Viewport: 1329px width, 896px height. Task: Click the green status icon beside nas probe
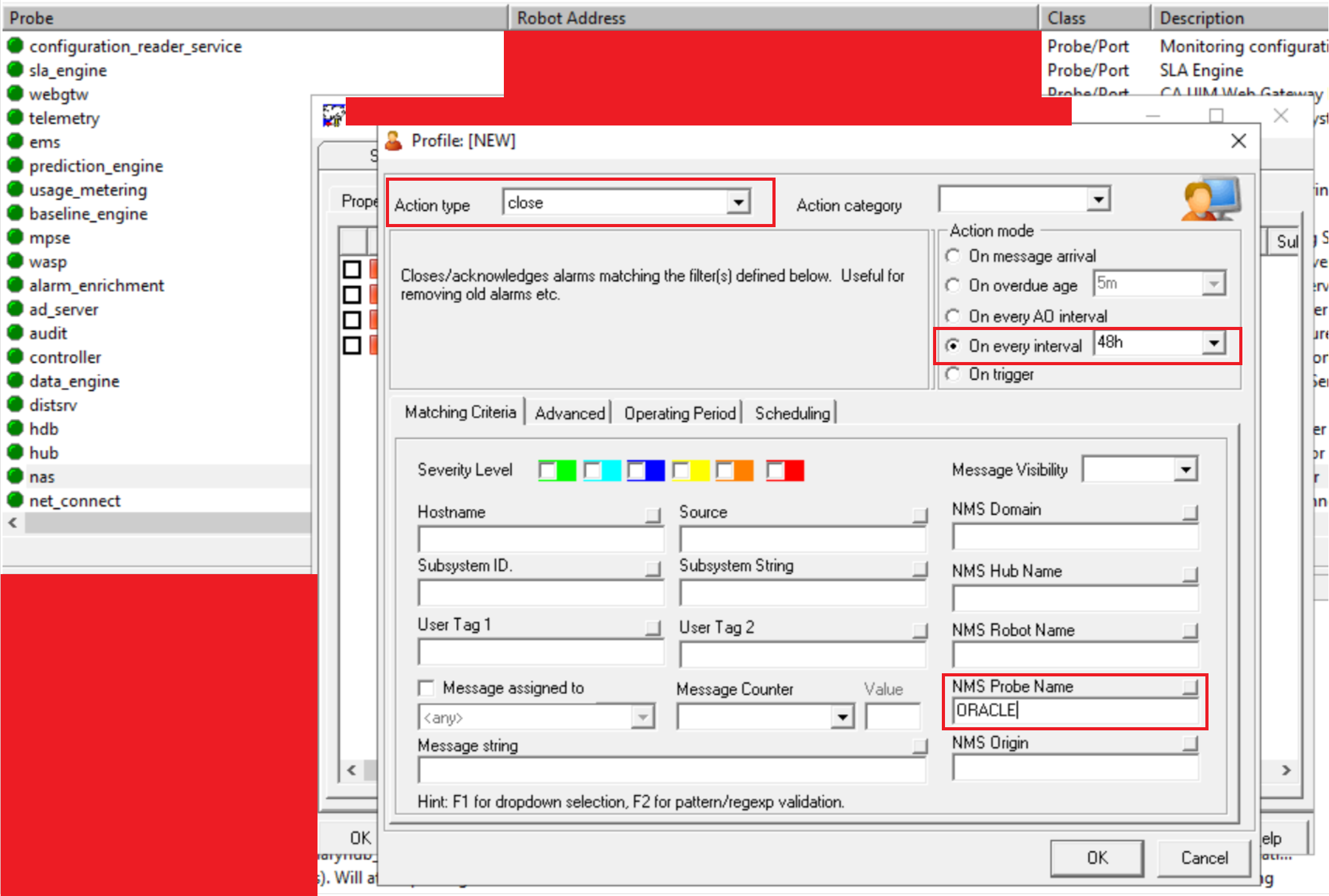[15, 476]
